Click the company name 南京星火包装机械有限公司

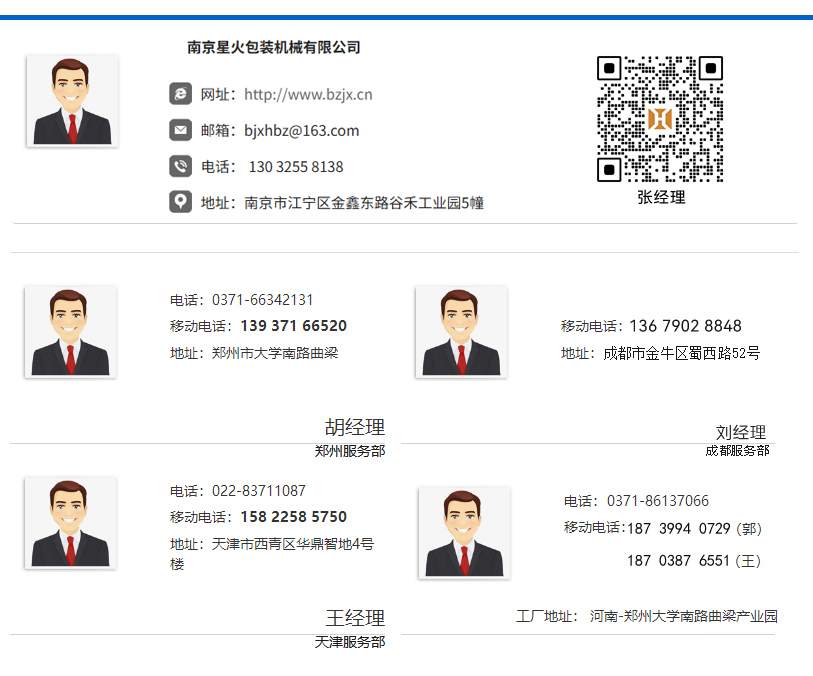[274, 47]
